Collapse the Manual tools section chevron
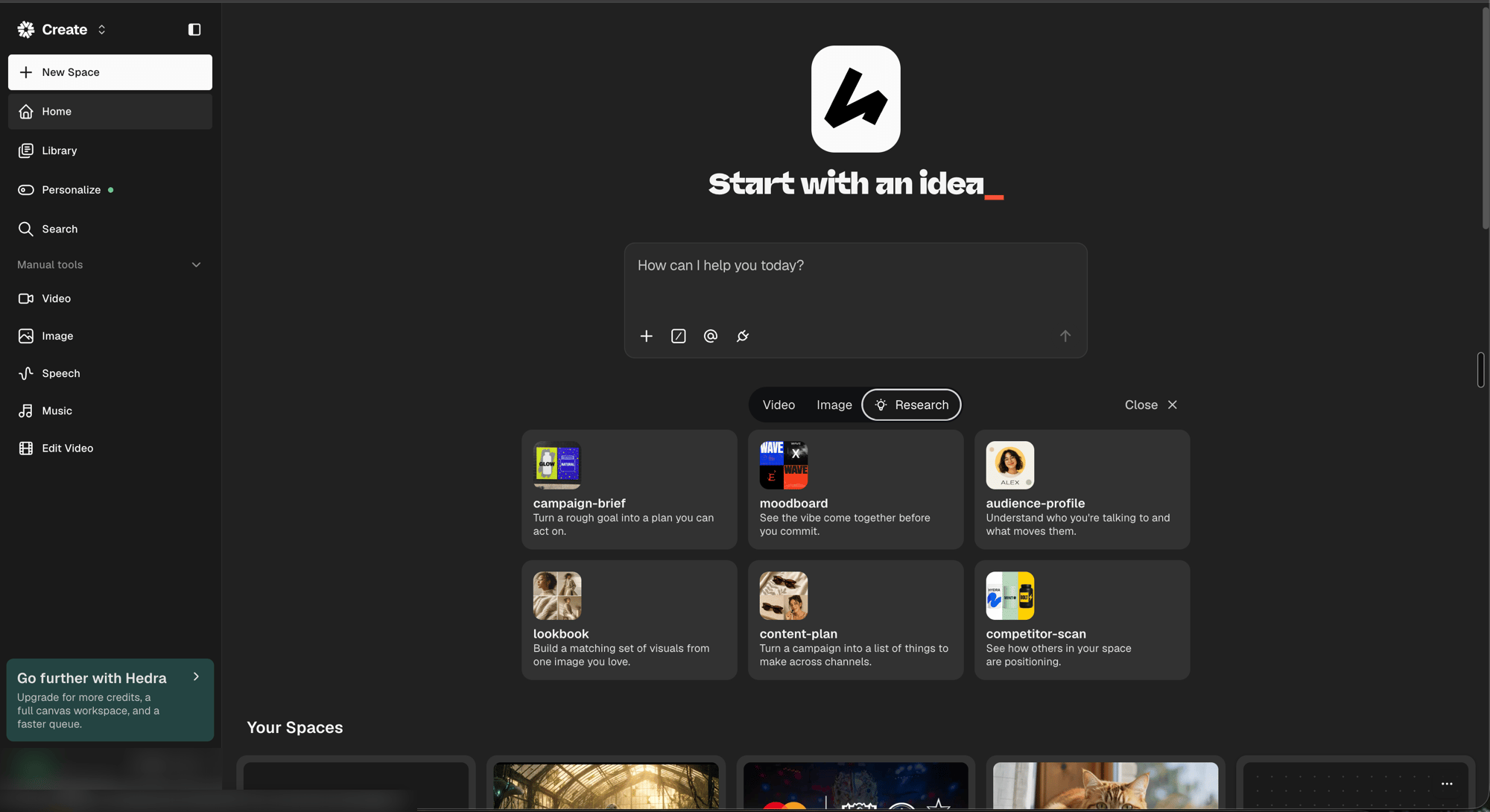 pyautogui.click(x=196, y=265)
